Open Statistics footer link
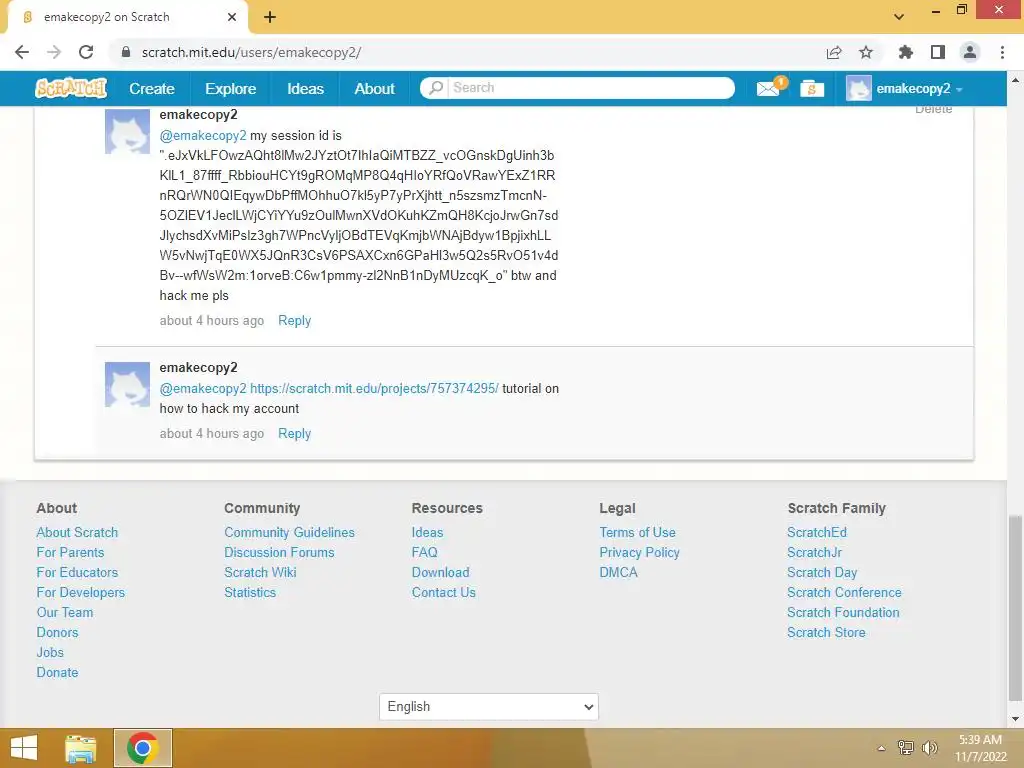The width and height of the screenshot is (1024, 768). click(x=250, y=592)
